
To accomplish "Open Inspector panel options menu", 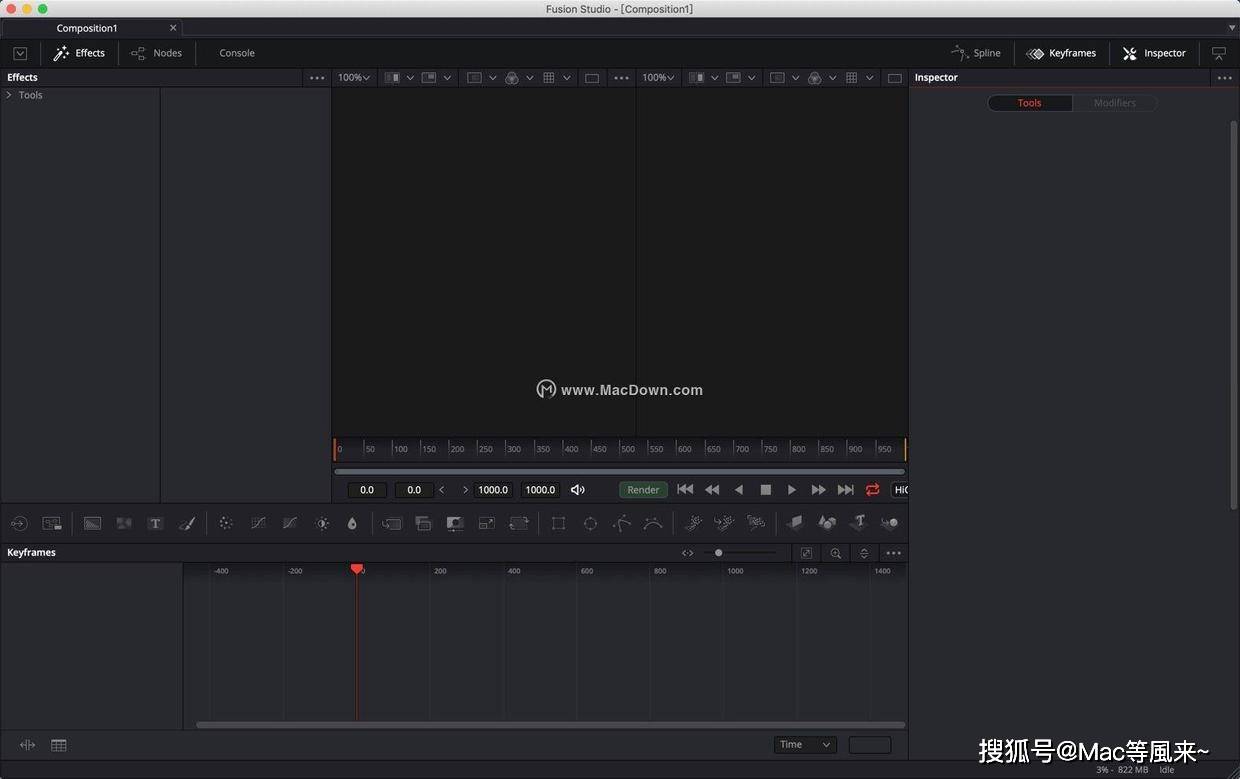I will click(x=1225, y=78).
